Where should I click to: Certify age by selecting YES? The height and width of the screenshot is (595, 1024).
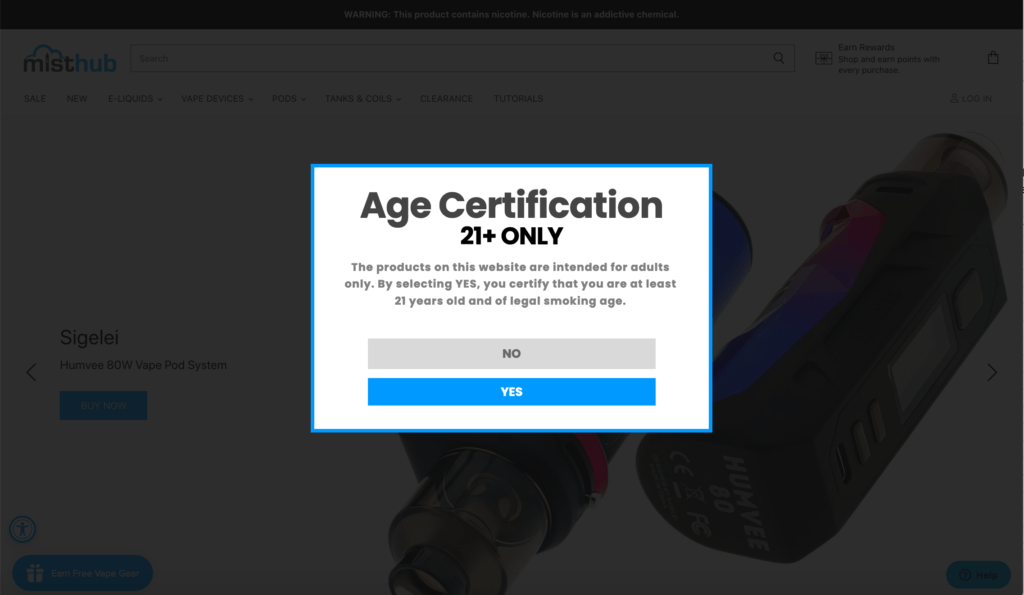coord(511,391)
